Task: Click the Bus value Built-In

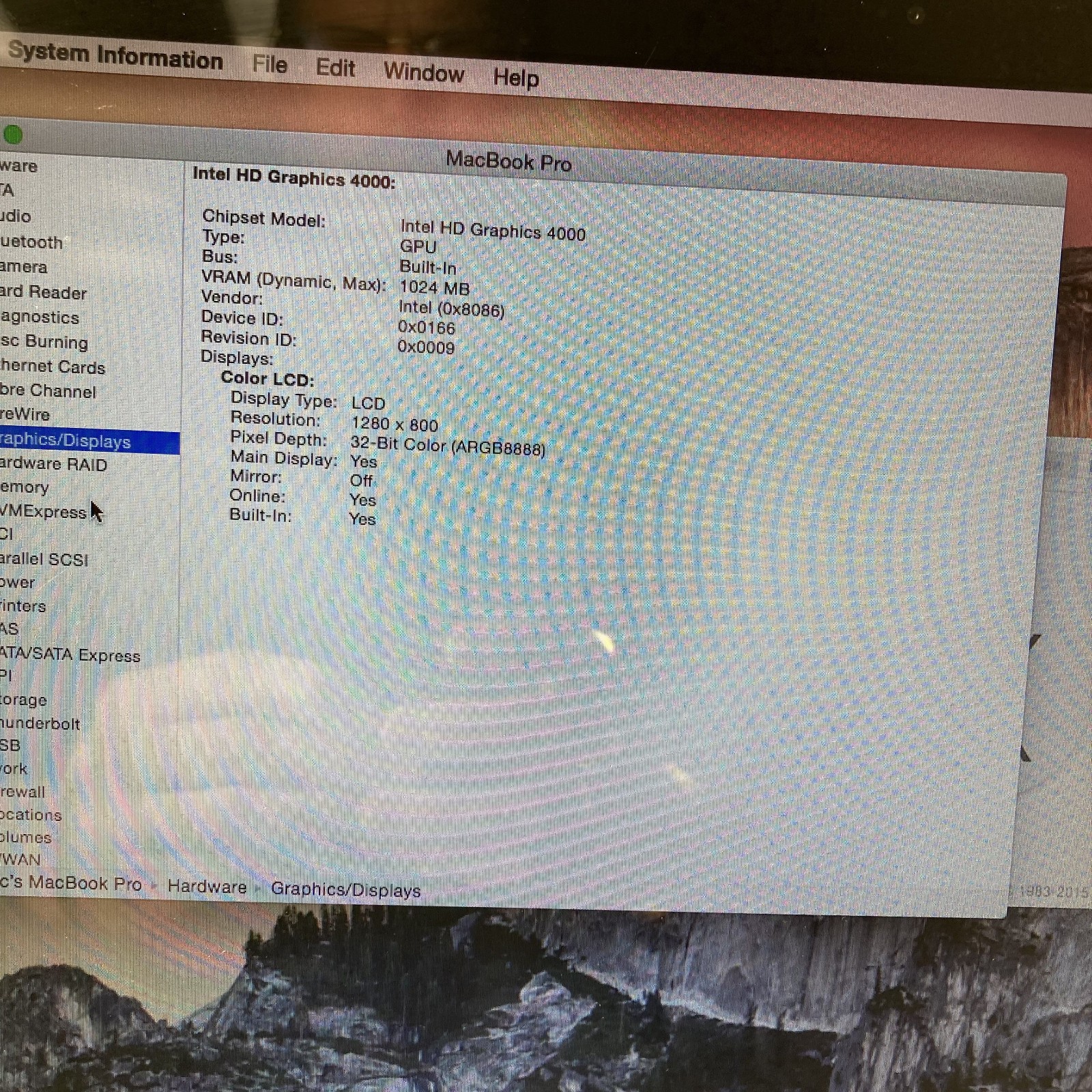Action: tap(428, 267)
